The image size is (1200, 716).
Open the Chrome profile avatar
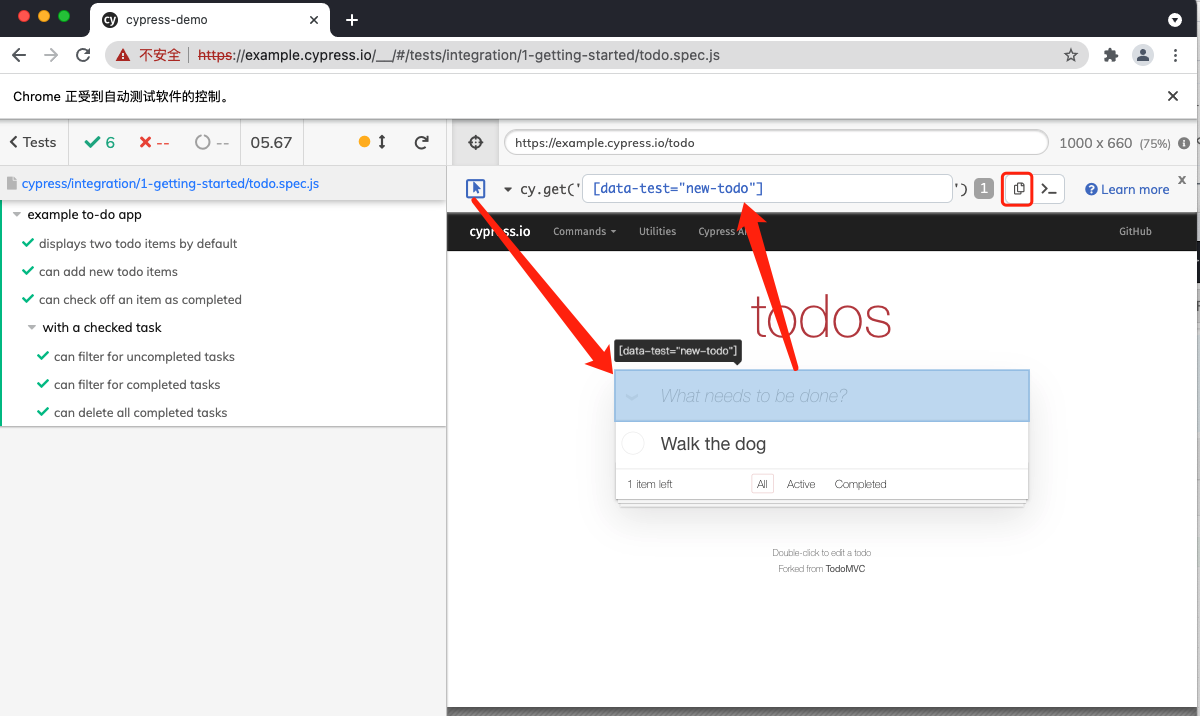[1143, 56]
